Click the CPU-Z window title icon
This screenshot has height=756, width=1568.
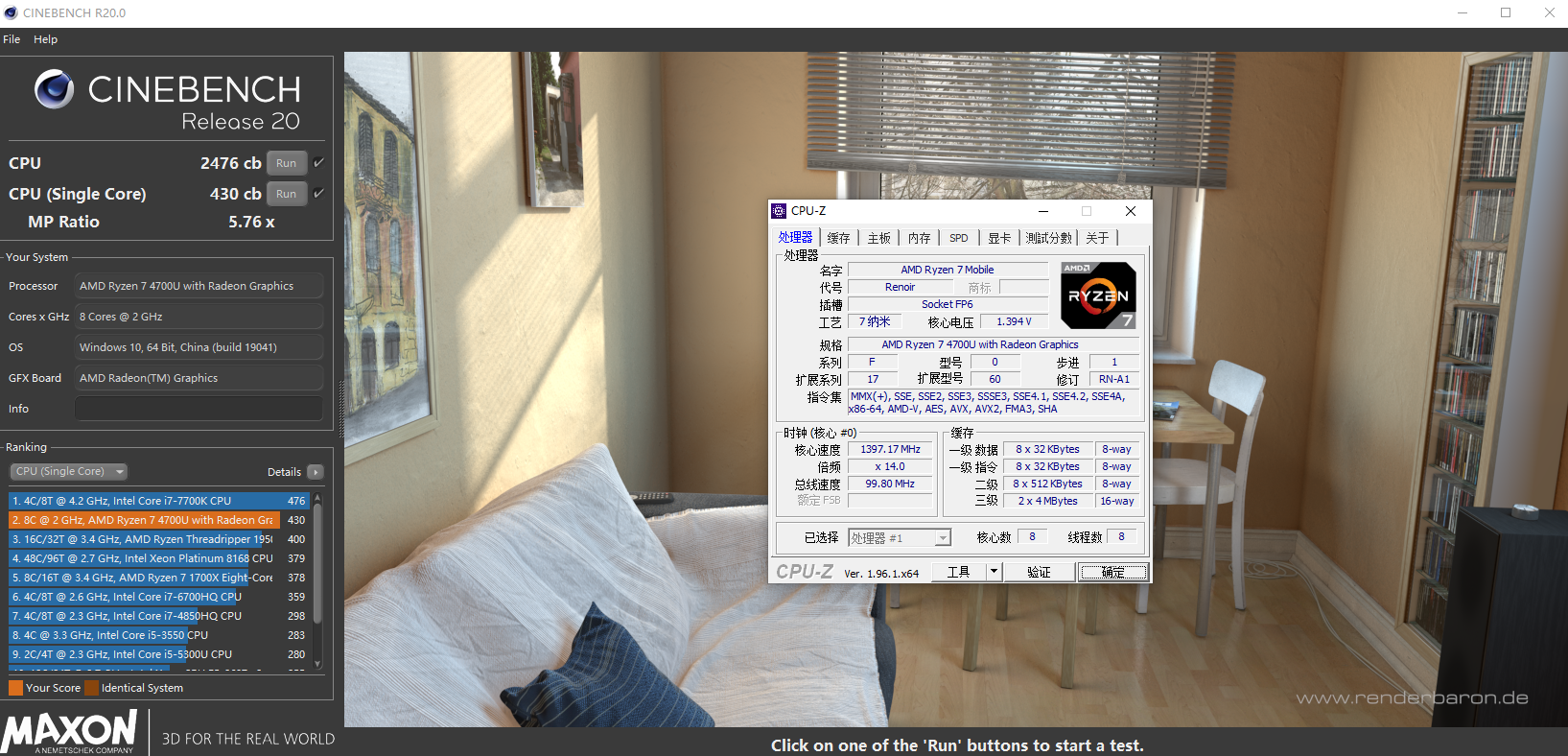click(779, 211)
